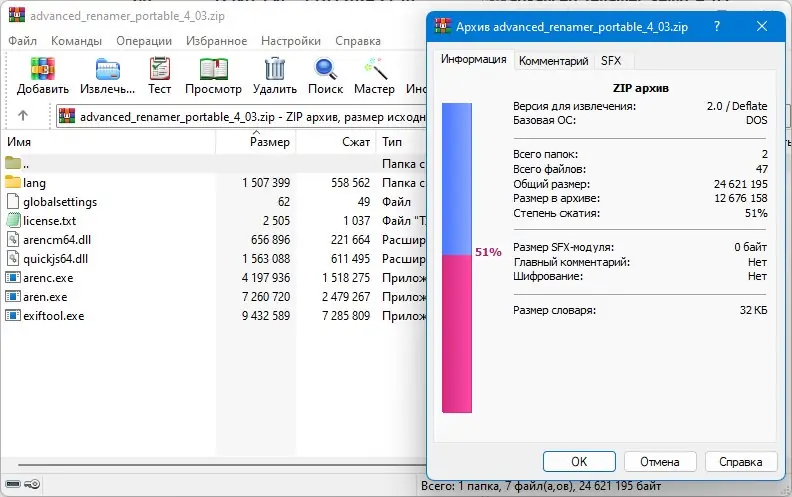Click the Удалить trash bin icon
This screenshot has width=792, height=497.
(x=275, y=68)
